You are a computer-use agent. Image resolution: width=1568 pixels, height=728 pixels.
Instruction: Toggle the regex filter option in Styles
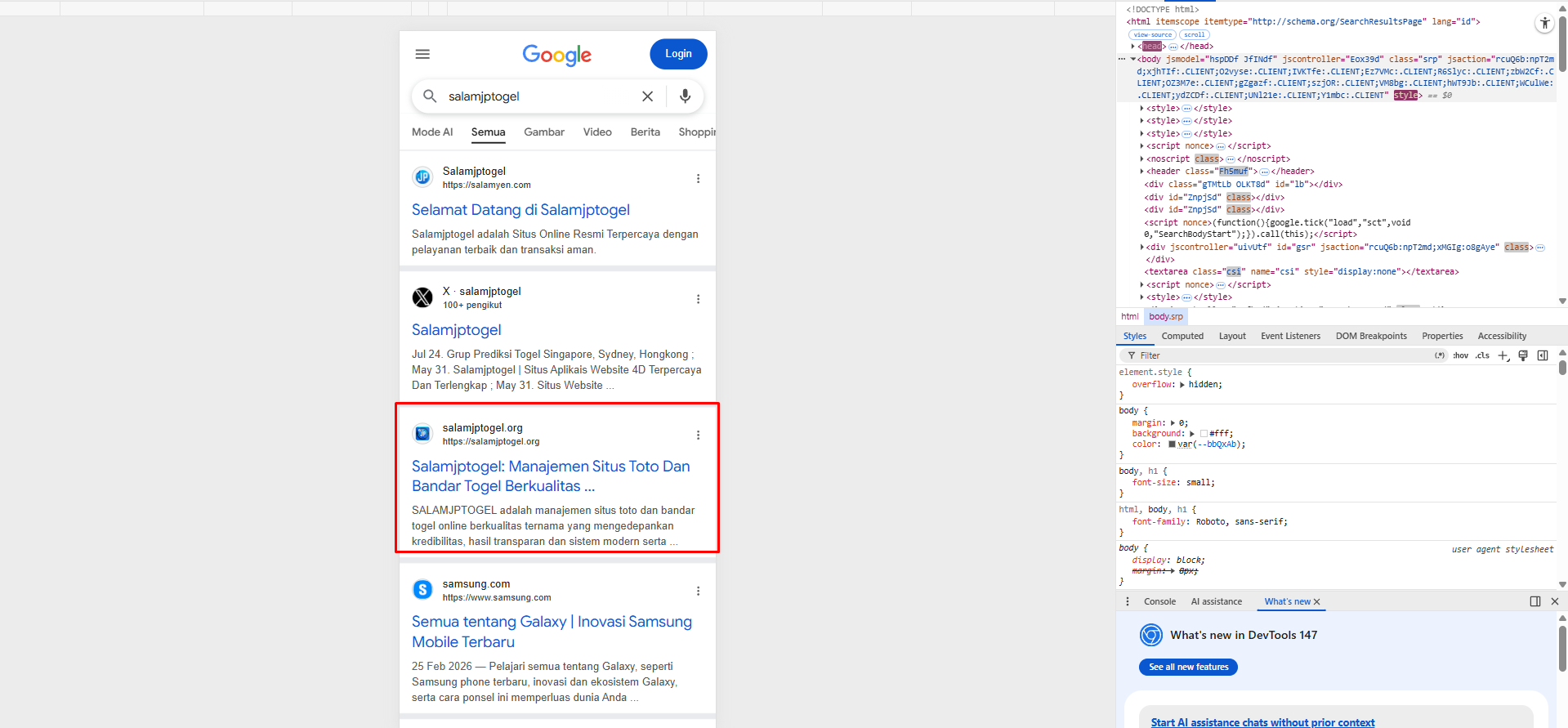(1440, 355)
